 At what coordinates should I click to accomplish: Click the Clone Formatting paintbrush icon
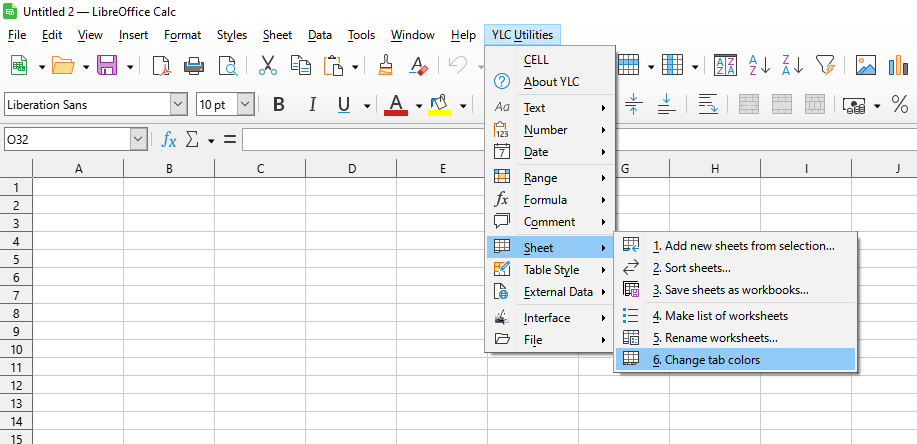pyautogui.click(x=386, y=66)
